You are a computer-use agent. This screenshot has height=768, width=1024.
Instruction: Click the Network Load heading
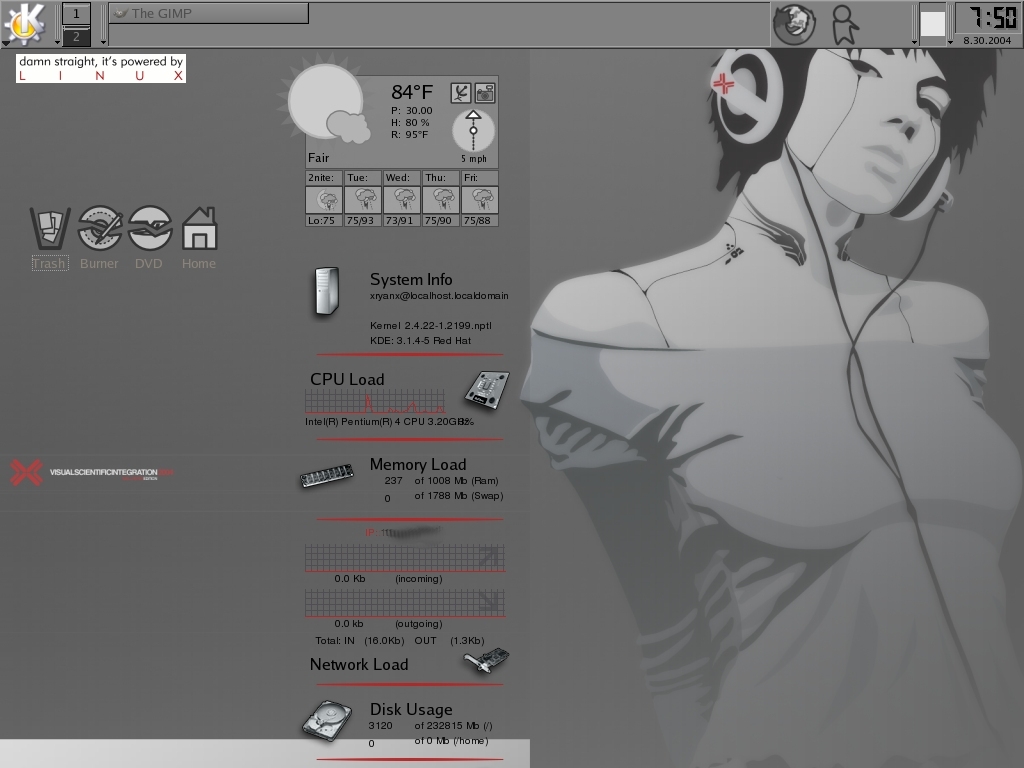click(x=359, y=664)
